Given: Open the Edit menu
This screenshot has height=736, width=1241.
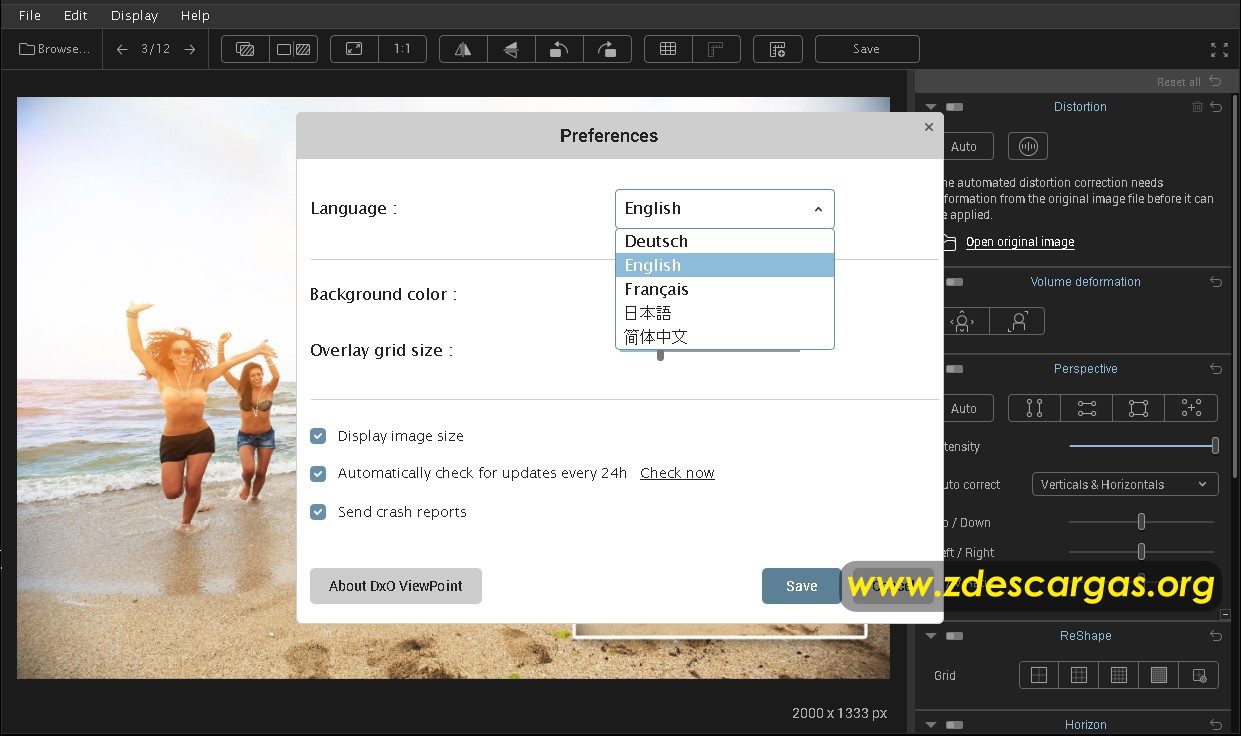Looking at the screenshot, I should pyautogui.click(x=76, y=15).
